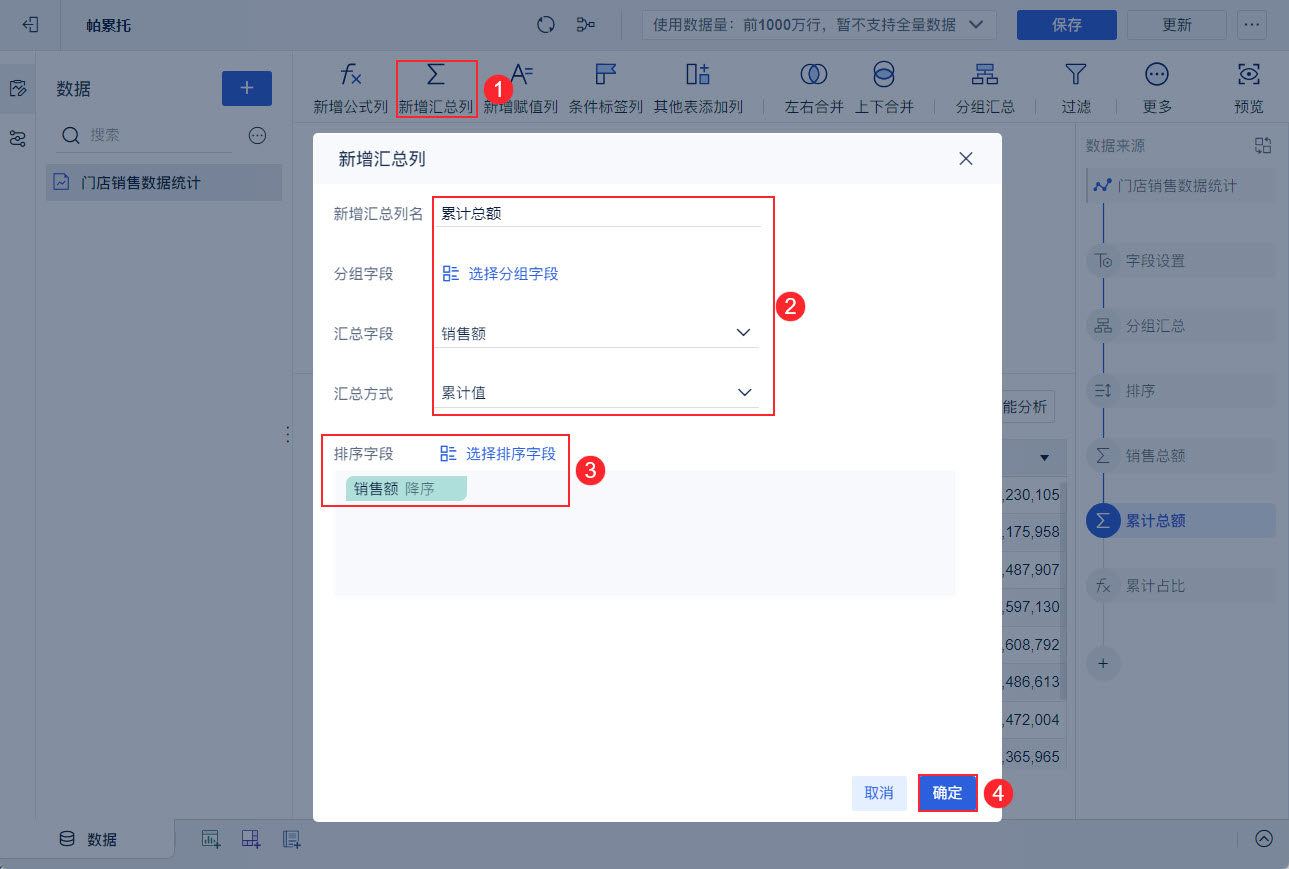
Task: Add a new step with the plus circle
Action: [x=1103, y=663]
